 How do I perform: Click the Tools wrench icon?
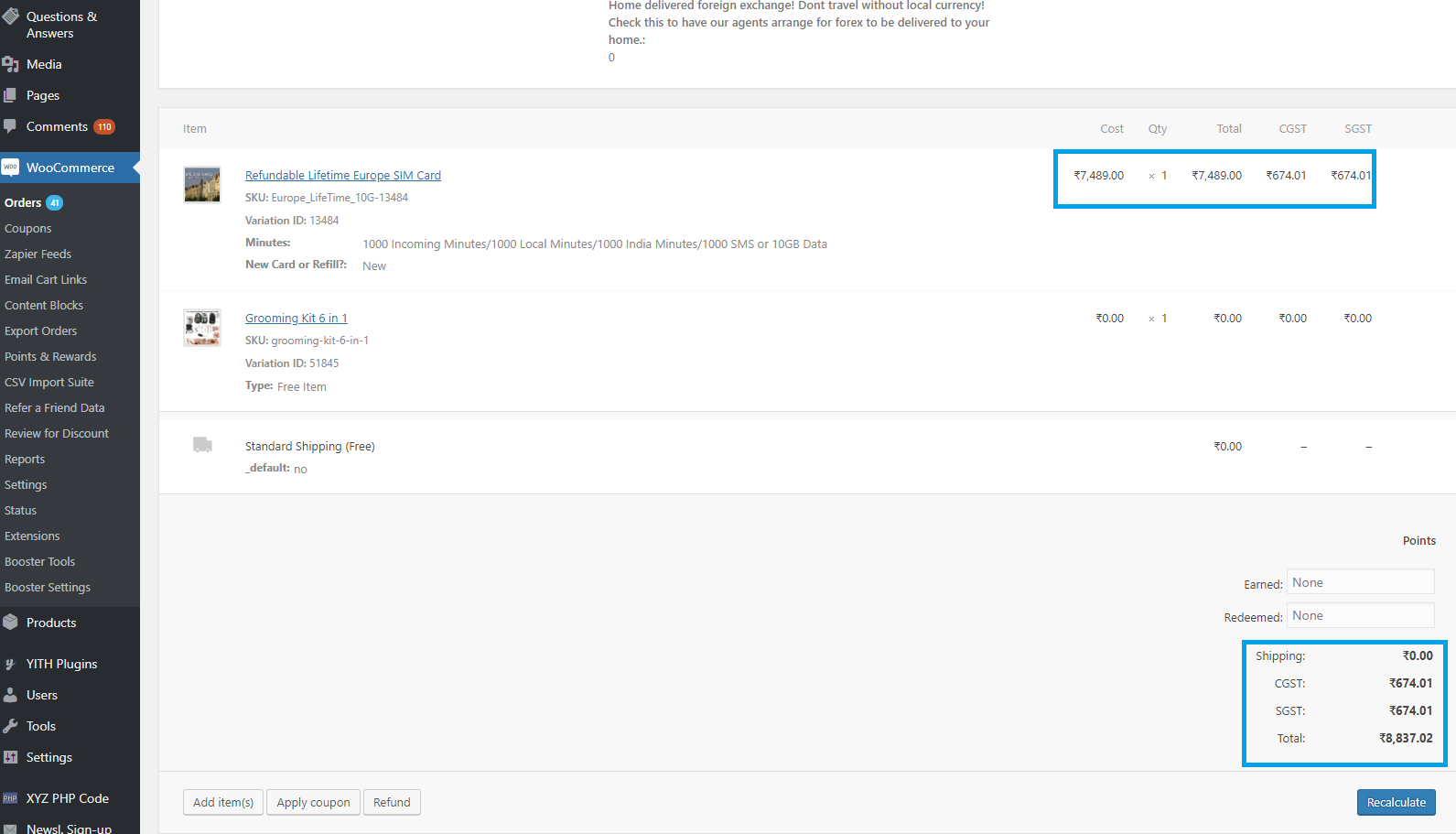[x=11, y=726]
